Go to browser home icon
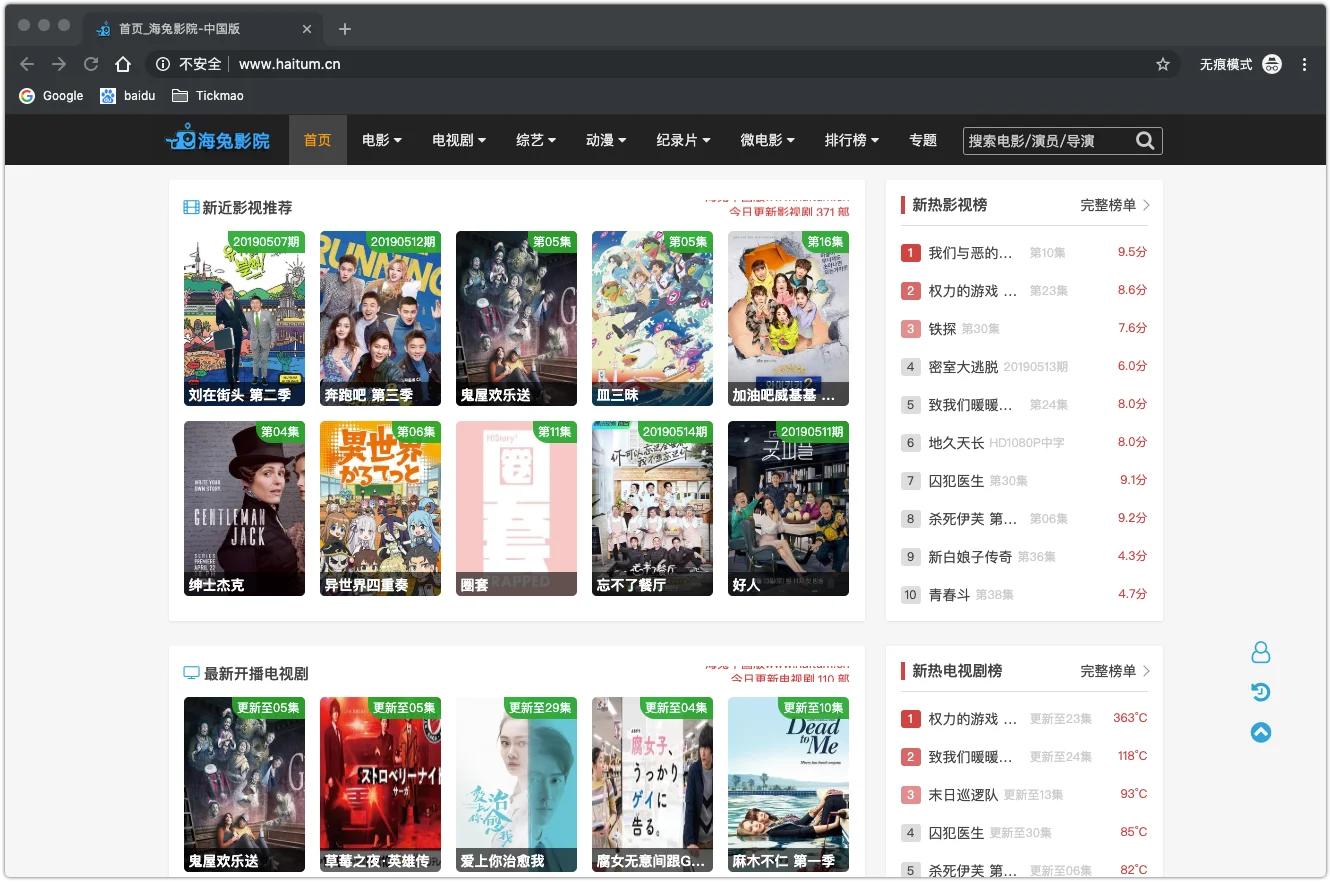 [x=123, y=64]
